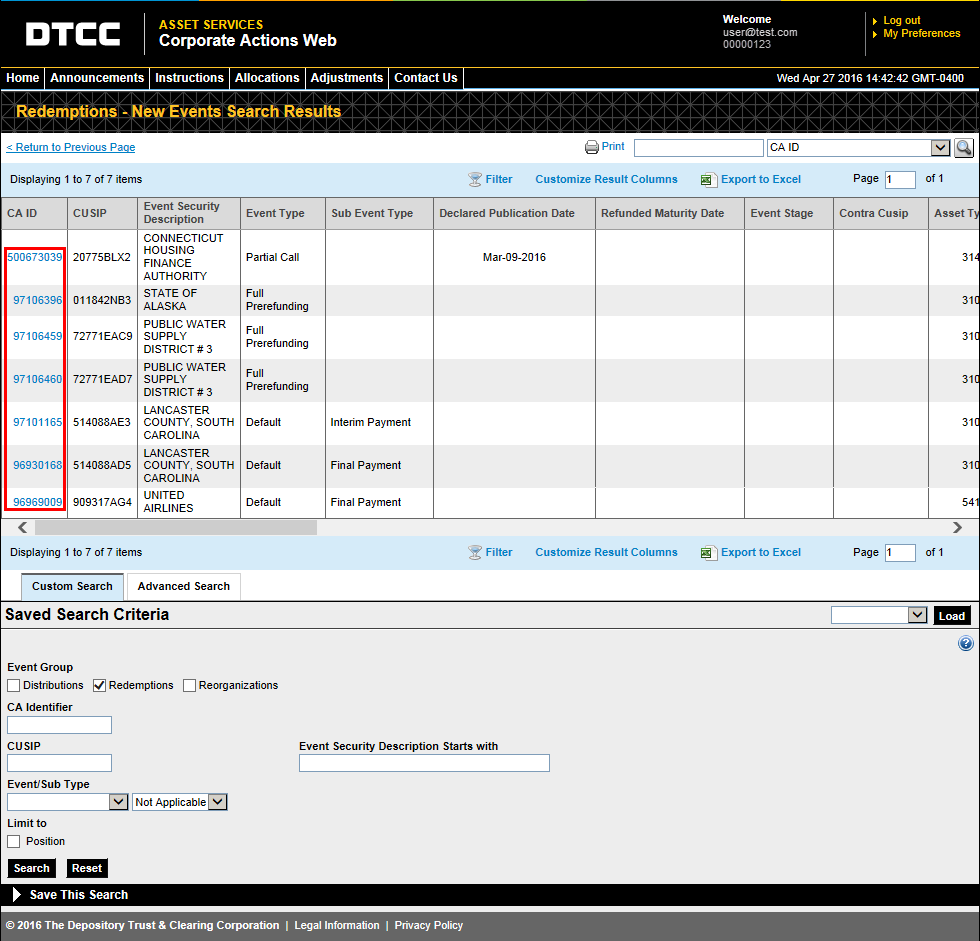The height and width of the screenshot is (941, 980).
Task: Click the bottom Export to Excel icon
Action: 708,553
